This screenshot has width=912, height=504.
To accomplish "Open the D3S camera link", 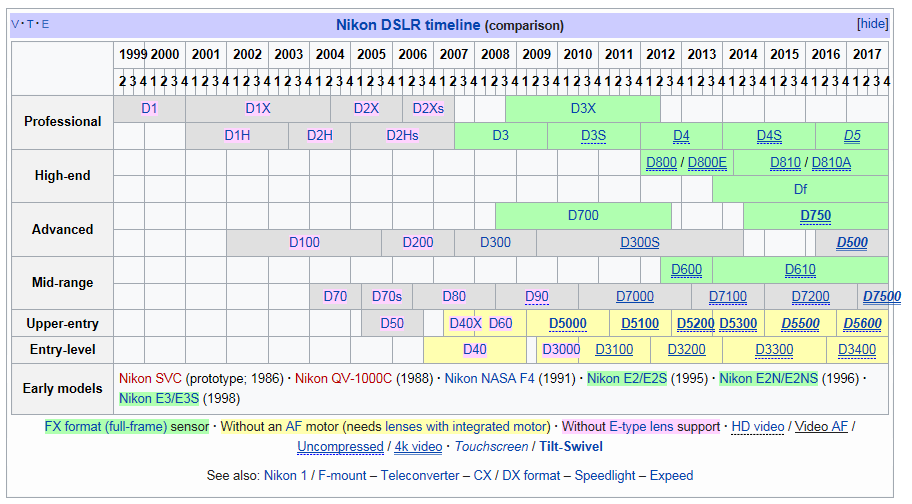I will click(593, 135).
